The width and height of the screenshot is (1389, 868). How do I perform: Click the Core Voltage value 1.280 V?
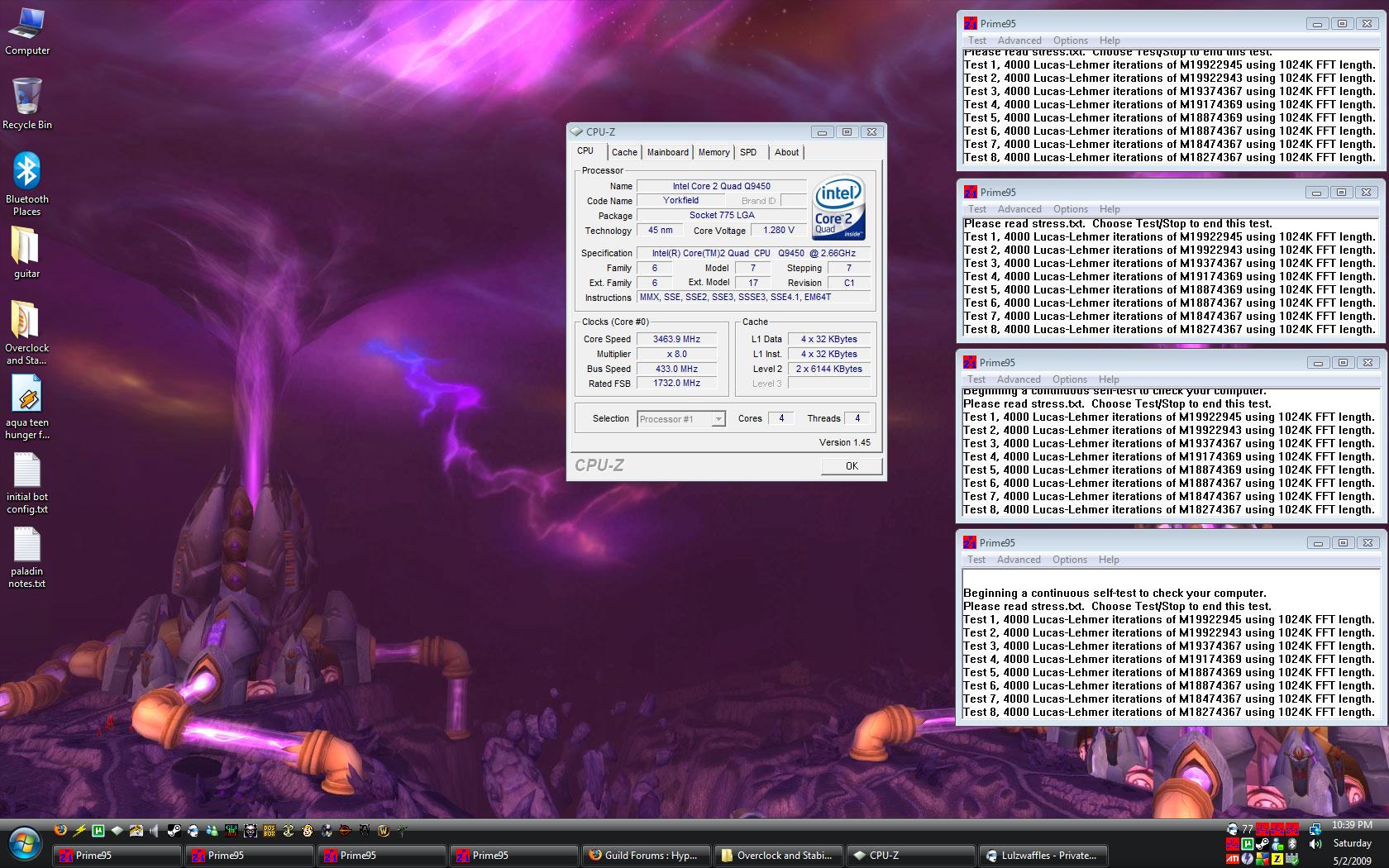click(779, 231)
